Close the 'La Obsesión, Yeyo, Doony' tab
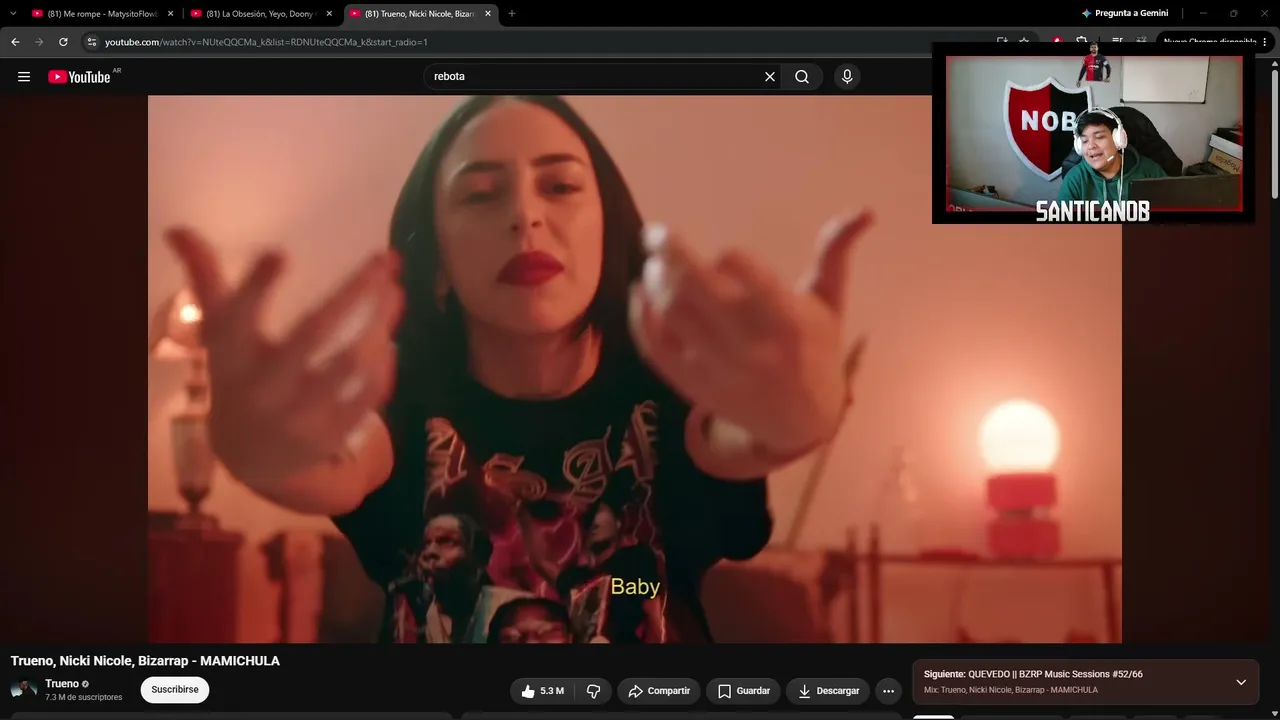The height and width of the screenshot is (720, 1280). [329, 14]
